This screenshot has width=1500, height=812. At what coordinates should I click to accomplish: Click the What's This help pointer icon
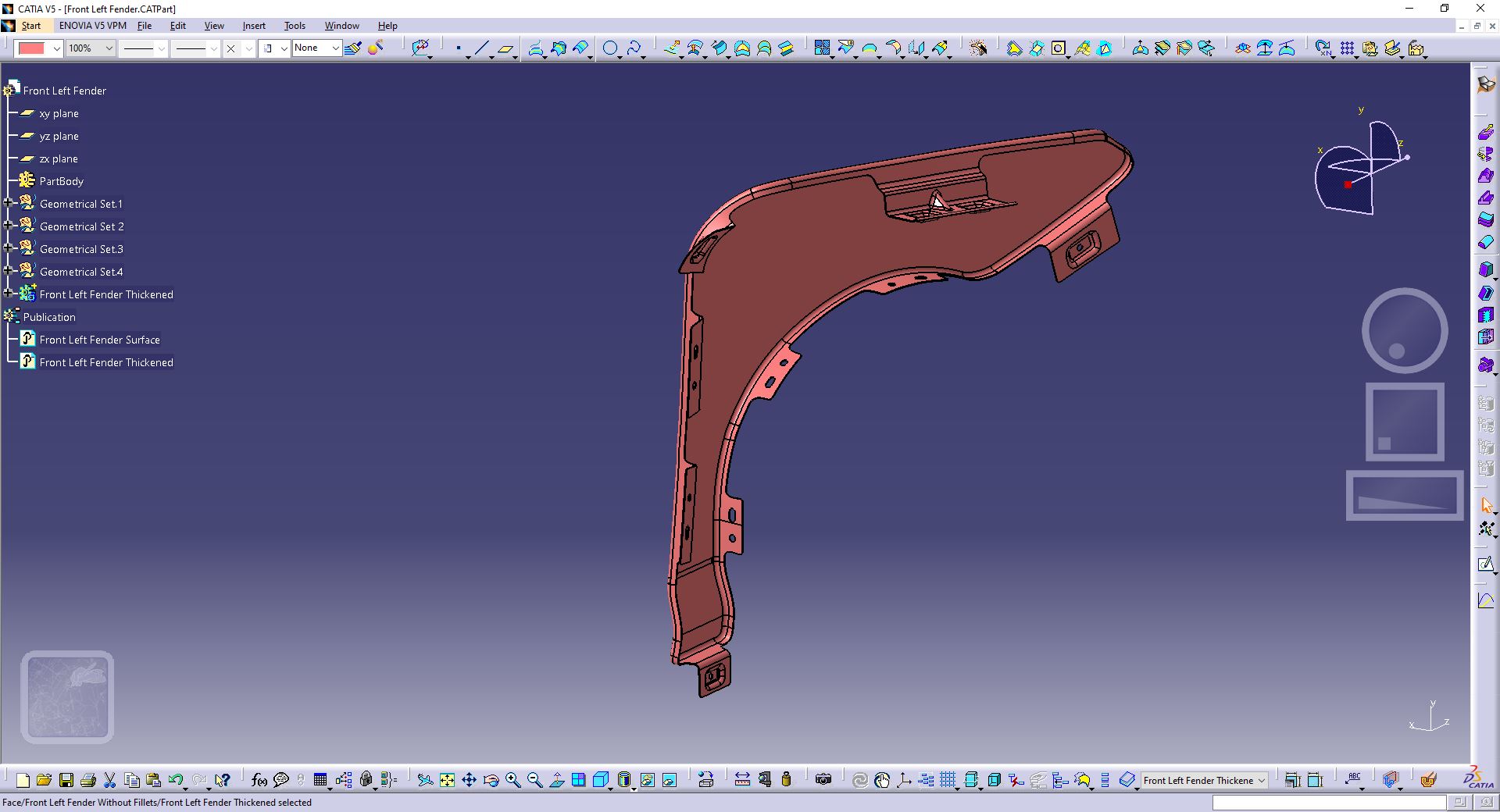coord(223,780)
